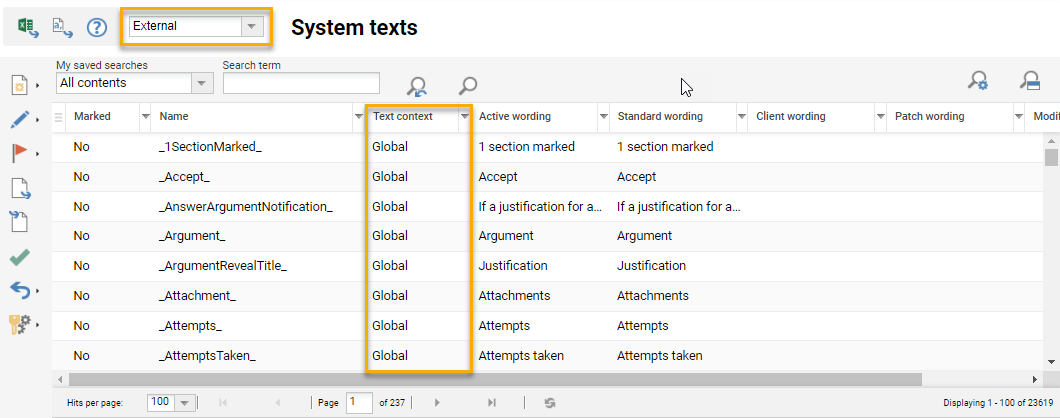This screenshot has width=1060, height=418.
Task: Click the Excel export icon
Action: pyautogui.click(x=28, y=27)
